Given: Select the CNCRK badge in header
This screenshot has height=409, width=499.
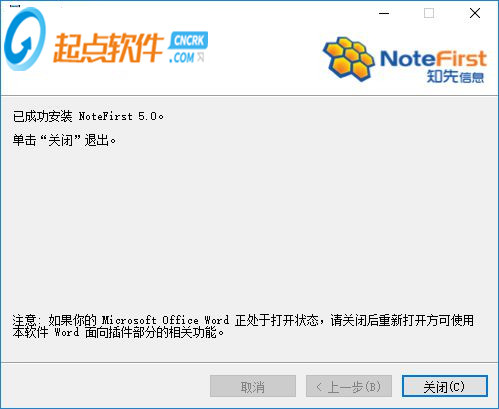Looking at the screenshot, I should click(x=189, y=41).
